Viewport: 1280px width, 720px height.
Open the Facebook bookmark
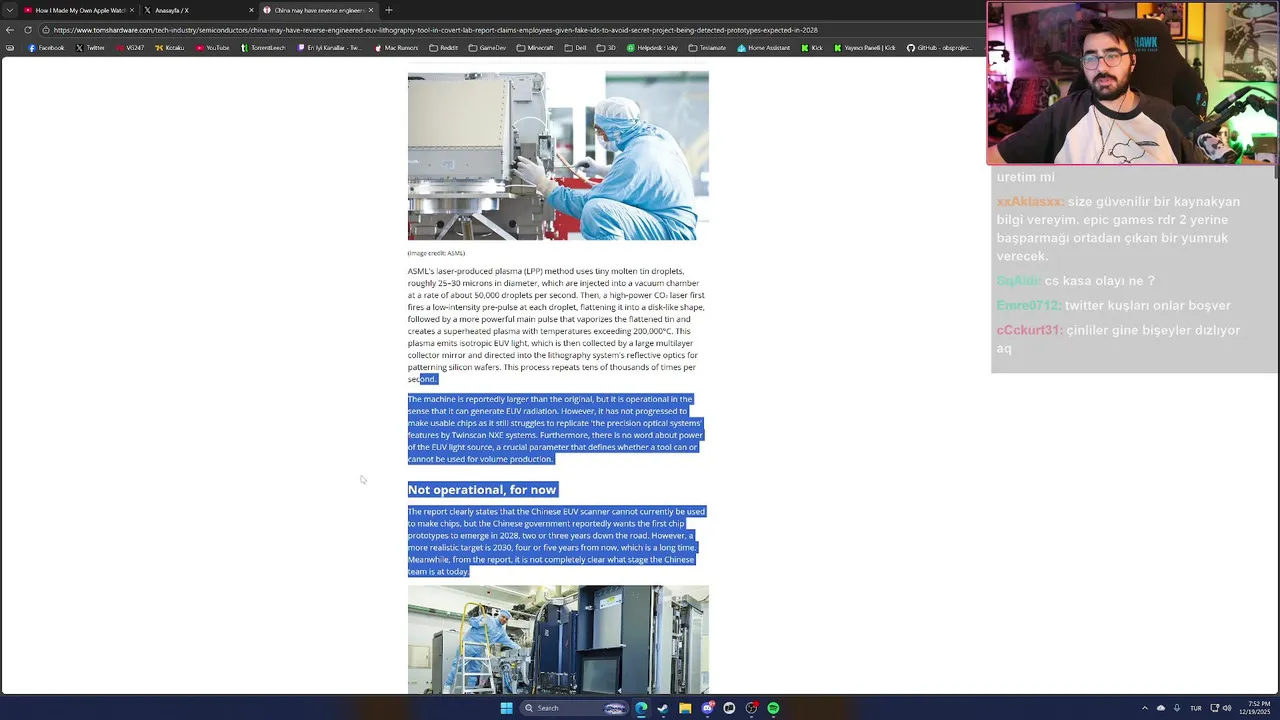[x=46, y=48]
